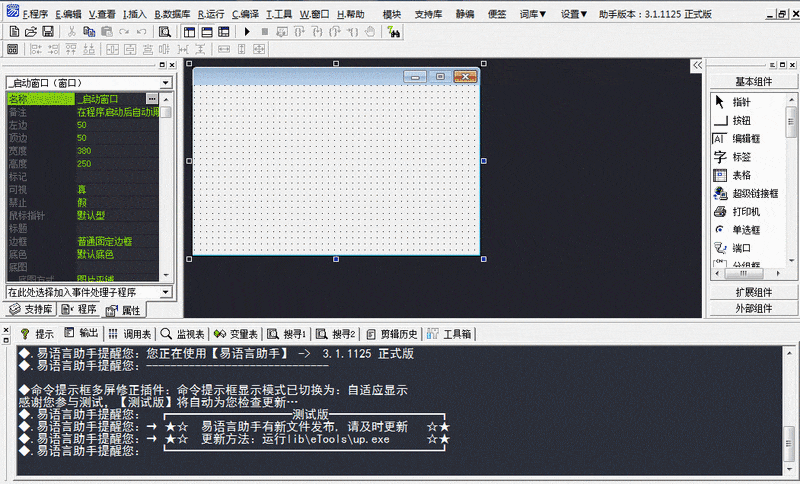Viewport: 800px width, 484px height.
Task: Open the E.编辑 menu
Action: click(68, 14)
